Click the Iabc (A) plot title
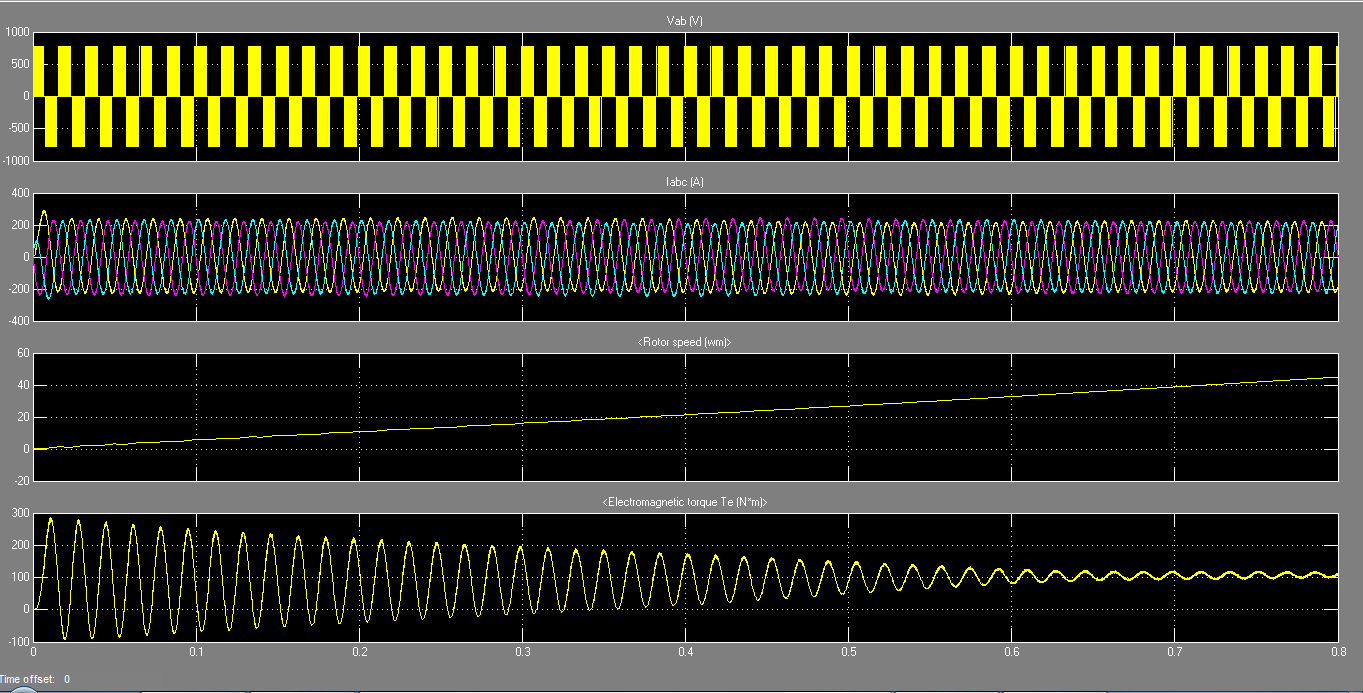The image size is (1363, 693). 685,182
